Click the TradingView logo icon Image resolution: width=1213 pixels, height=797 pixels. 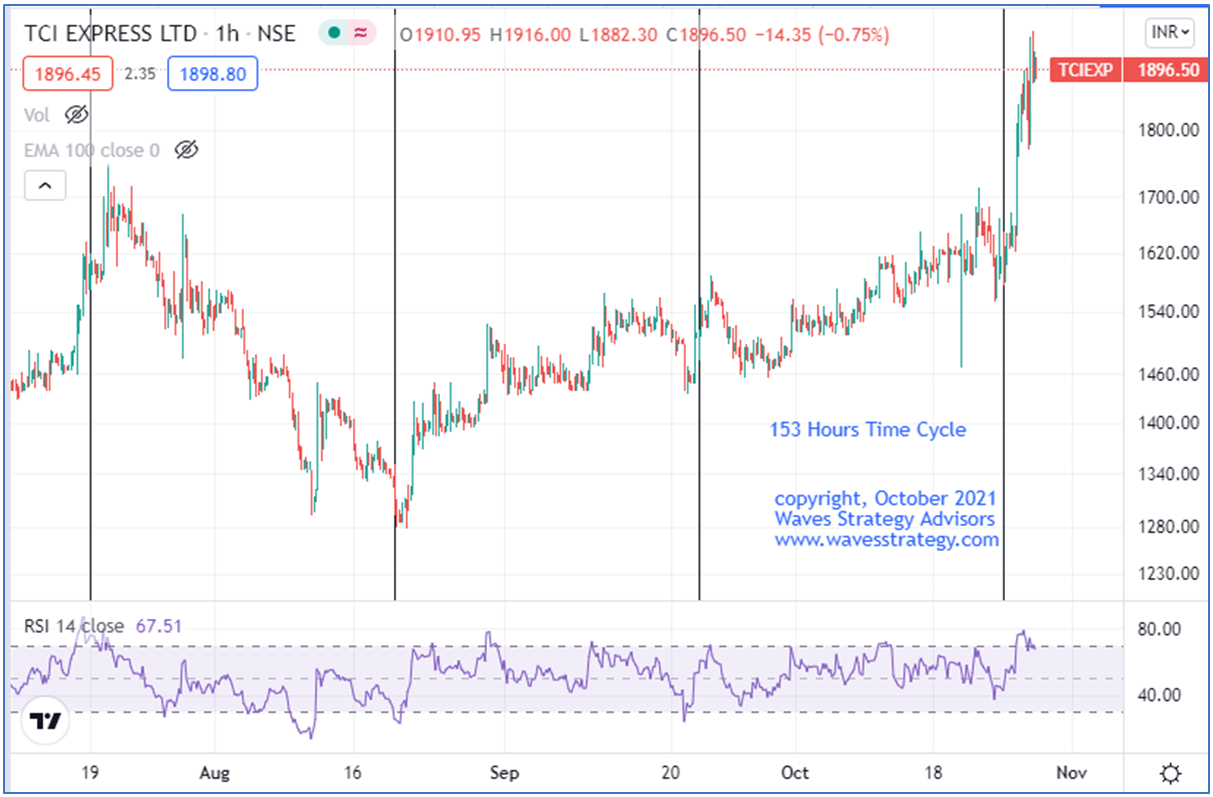click(45, 720)
